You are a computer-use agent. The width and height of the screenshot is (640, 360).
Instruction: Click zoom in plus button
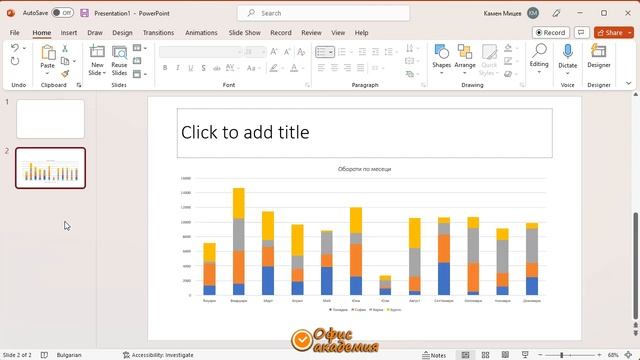[599, 355]
